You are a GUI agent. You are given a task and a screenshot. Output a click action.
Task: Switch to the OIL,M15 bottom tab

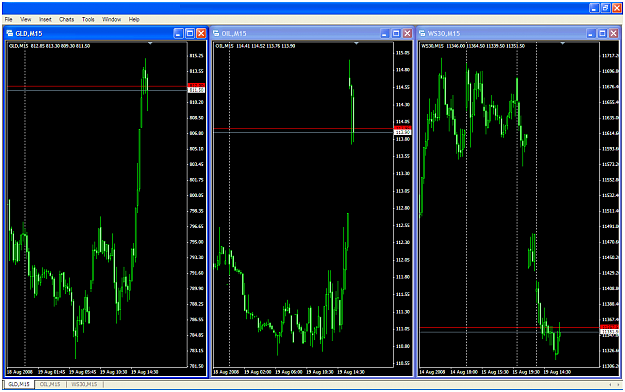click(50, 384)
